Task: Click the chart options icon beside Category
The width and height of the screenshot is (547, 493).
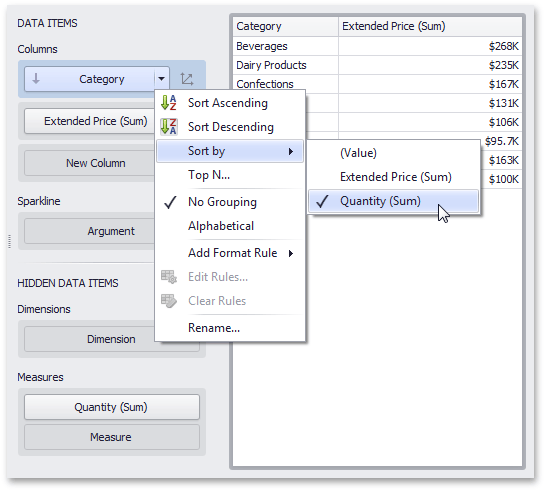Action: pos(187,79)
